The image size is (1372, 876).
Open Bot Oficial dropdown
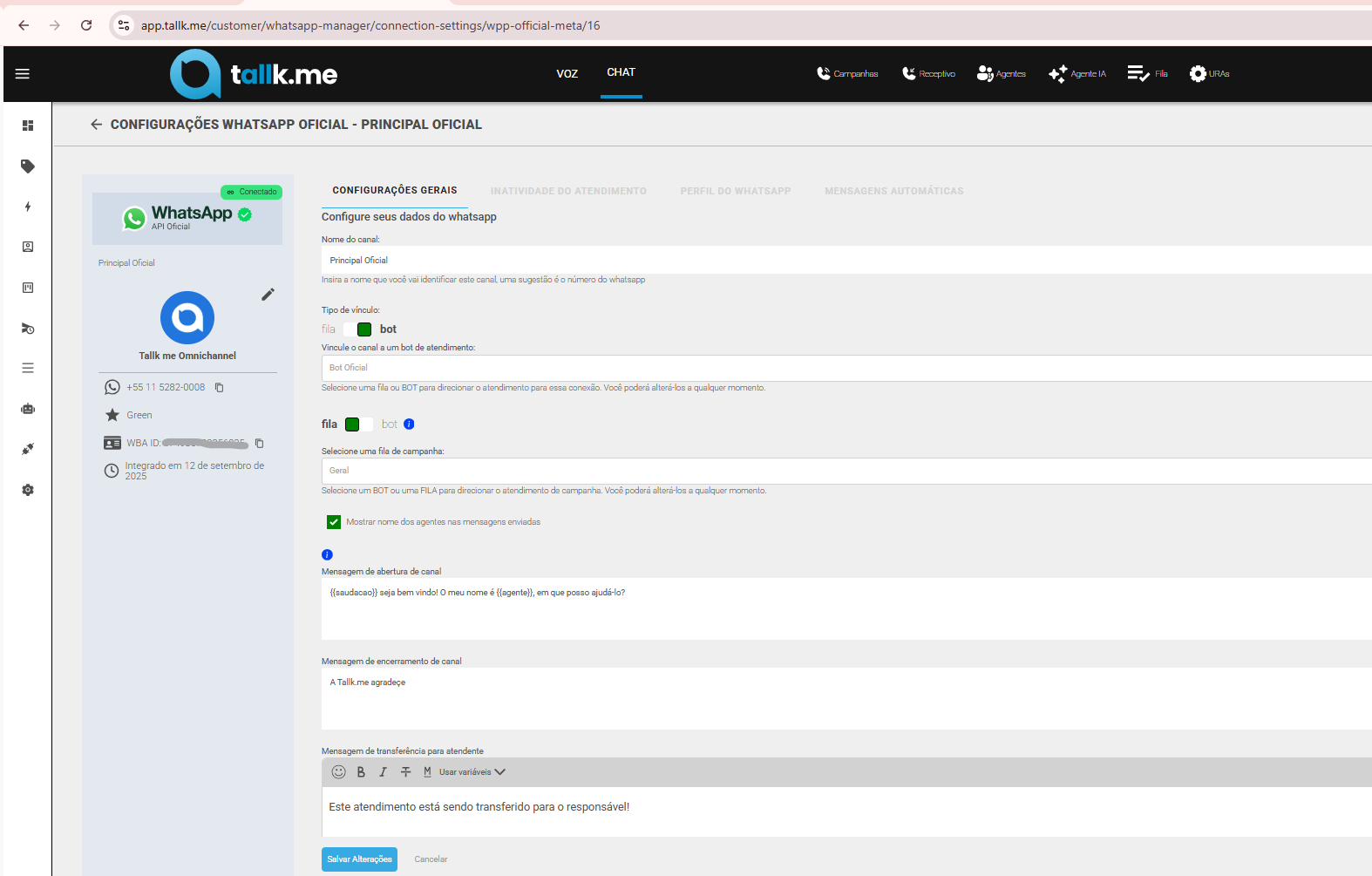(x=846, y=368)
